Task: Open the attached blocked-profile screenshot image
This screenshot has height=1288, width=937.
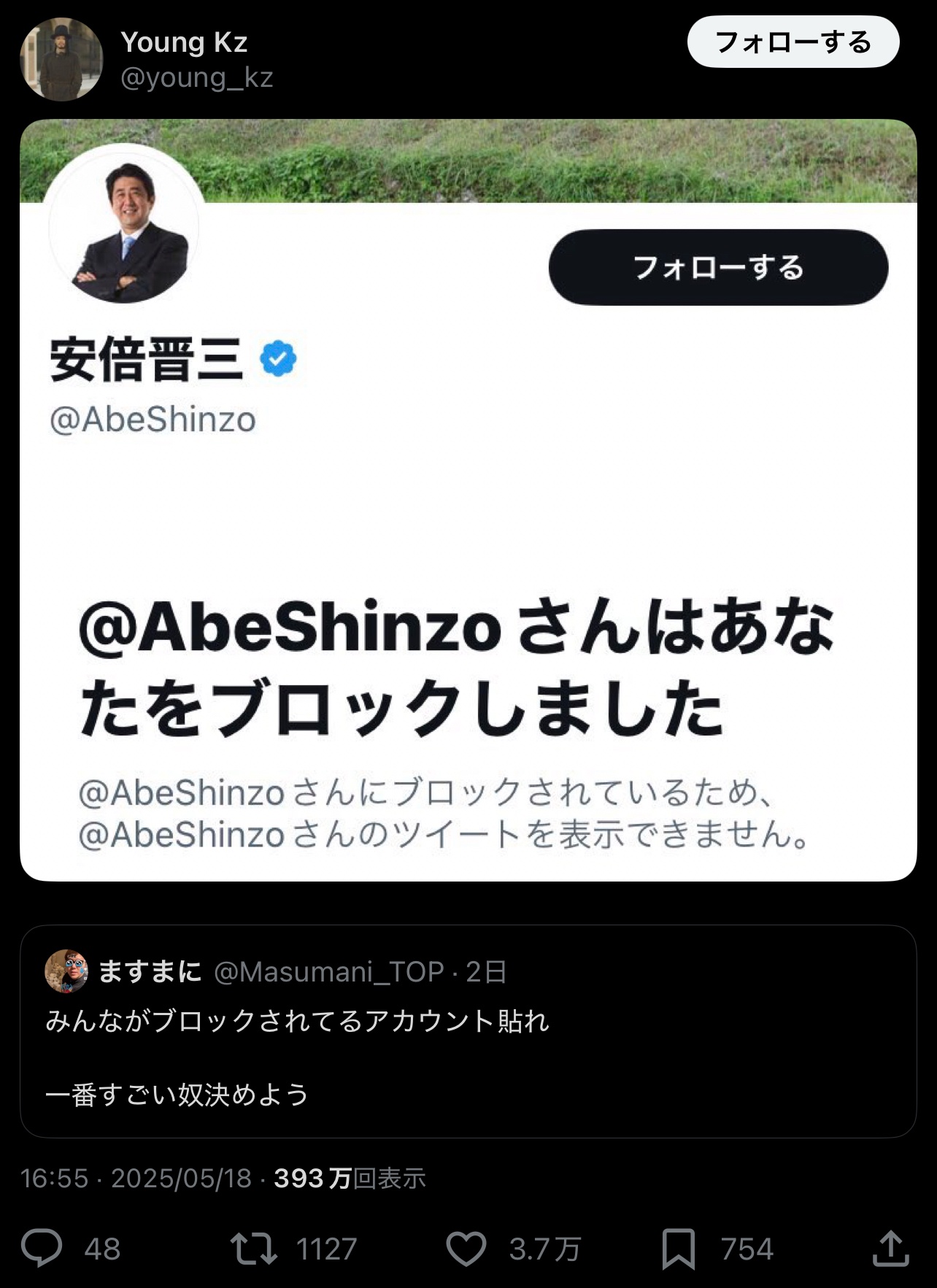Action: tap(469, 500)
